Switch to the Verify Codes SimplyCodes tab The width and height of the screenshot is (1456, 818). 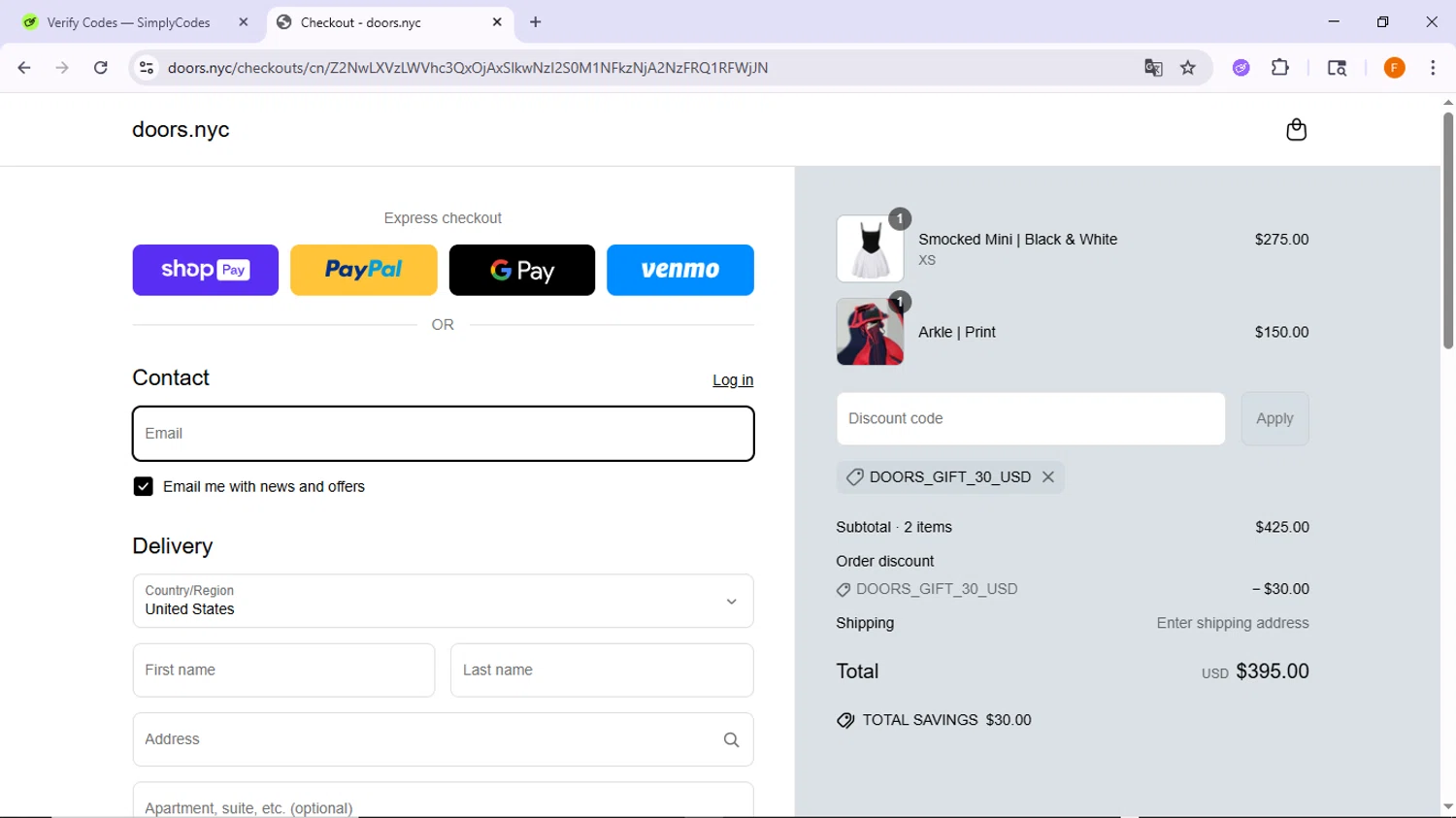click(128, 22)
